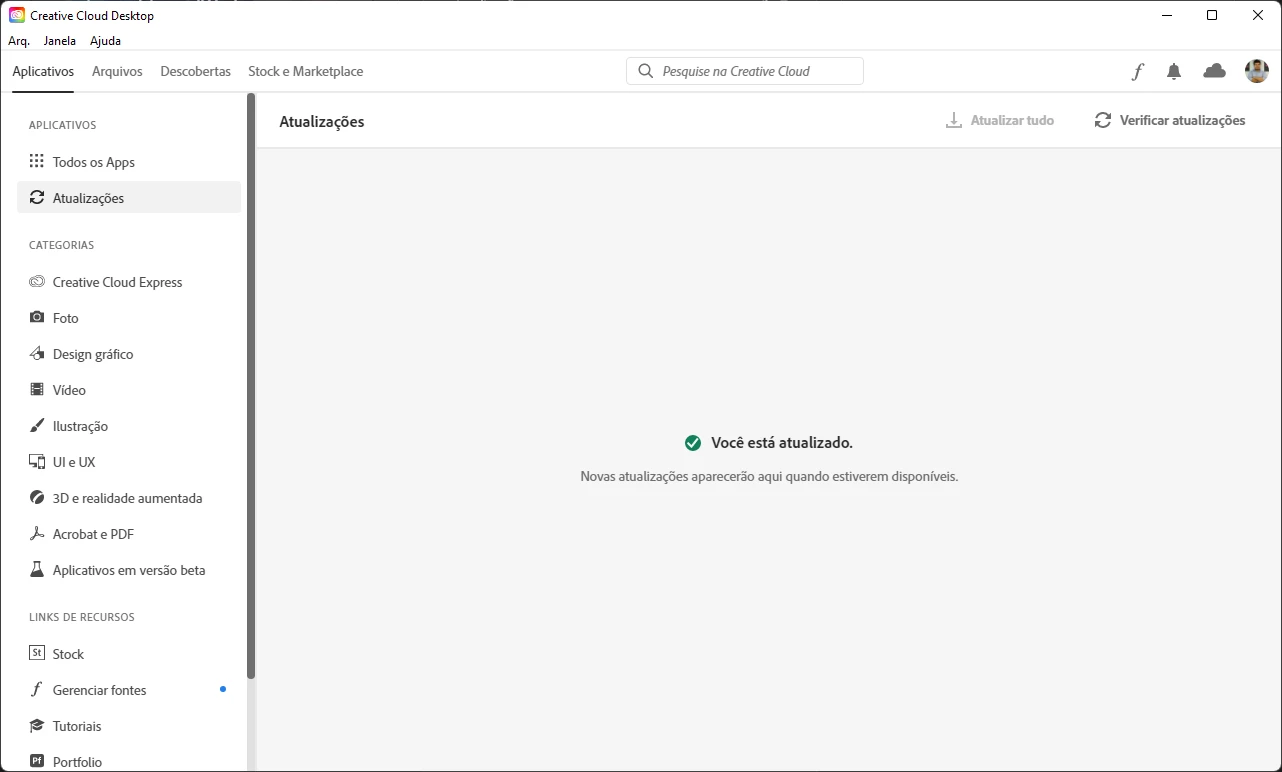Click the Você está atualizado text

click(x=782, y=442)
